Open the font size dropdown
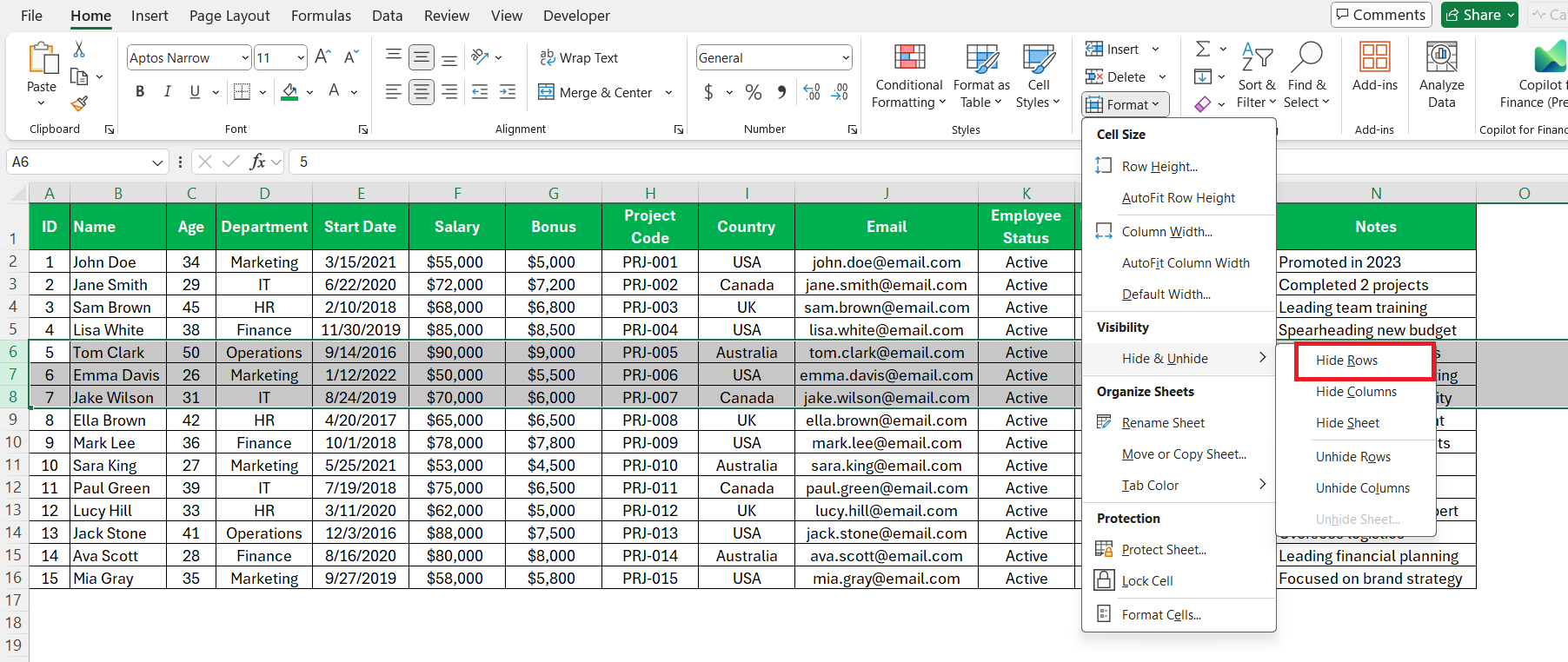Screen dimensions: 1568x662 [301, 58]
